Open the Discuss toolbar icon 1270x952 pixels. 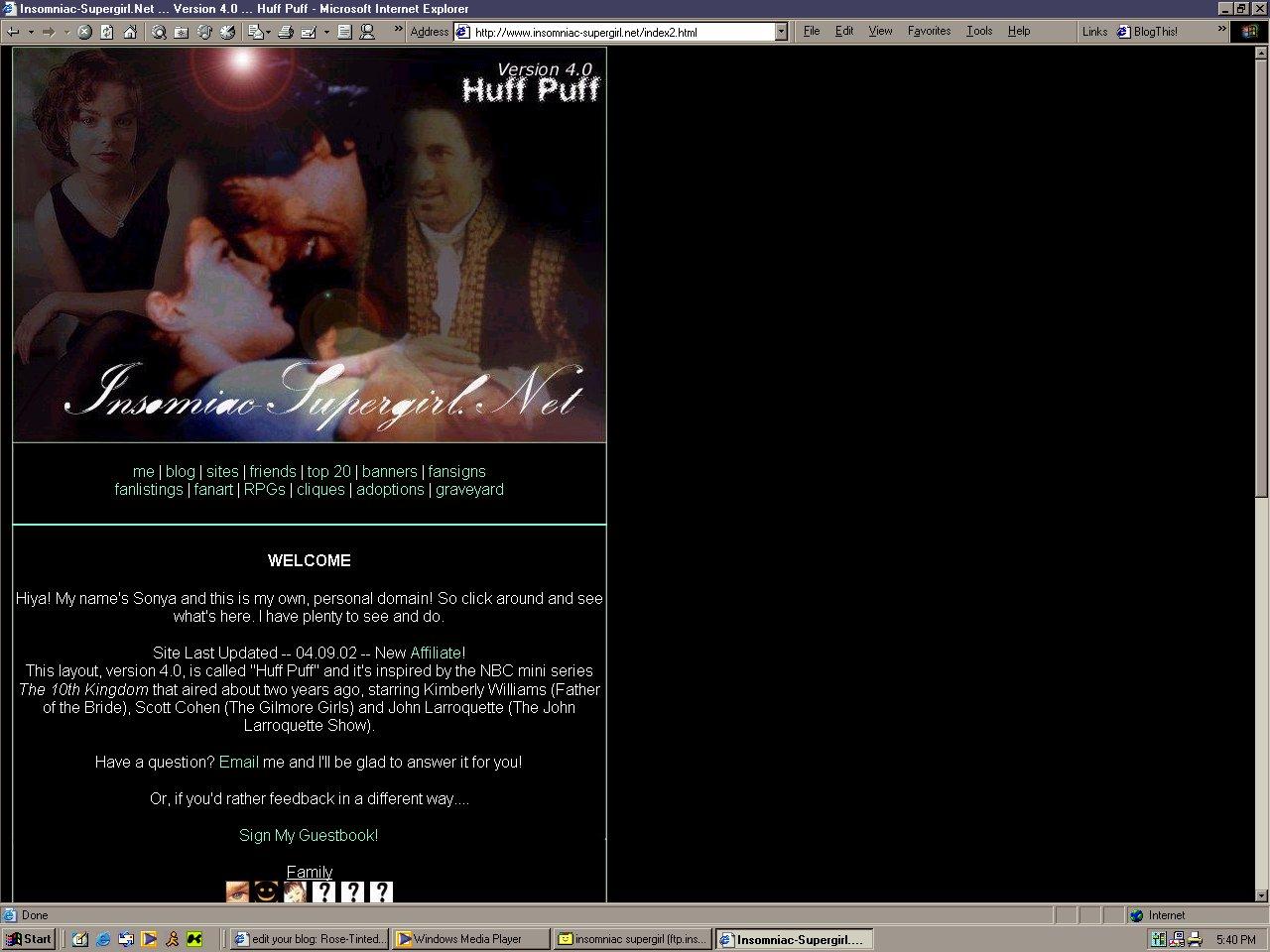point(344,32)
